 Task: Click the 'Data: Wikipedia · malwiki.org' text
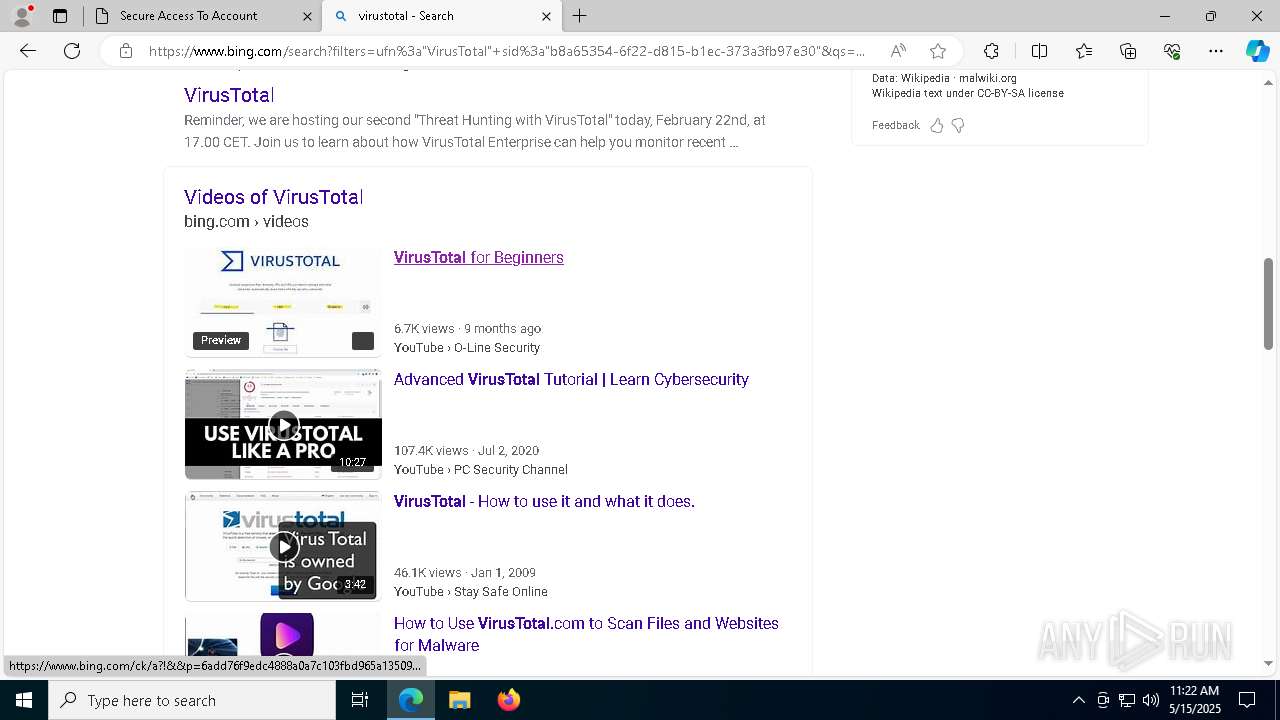pyautogui.click(x=944, y=78)
